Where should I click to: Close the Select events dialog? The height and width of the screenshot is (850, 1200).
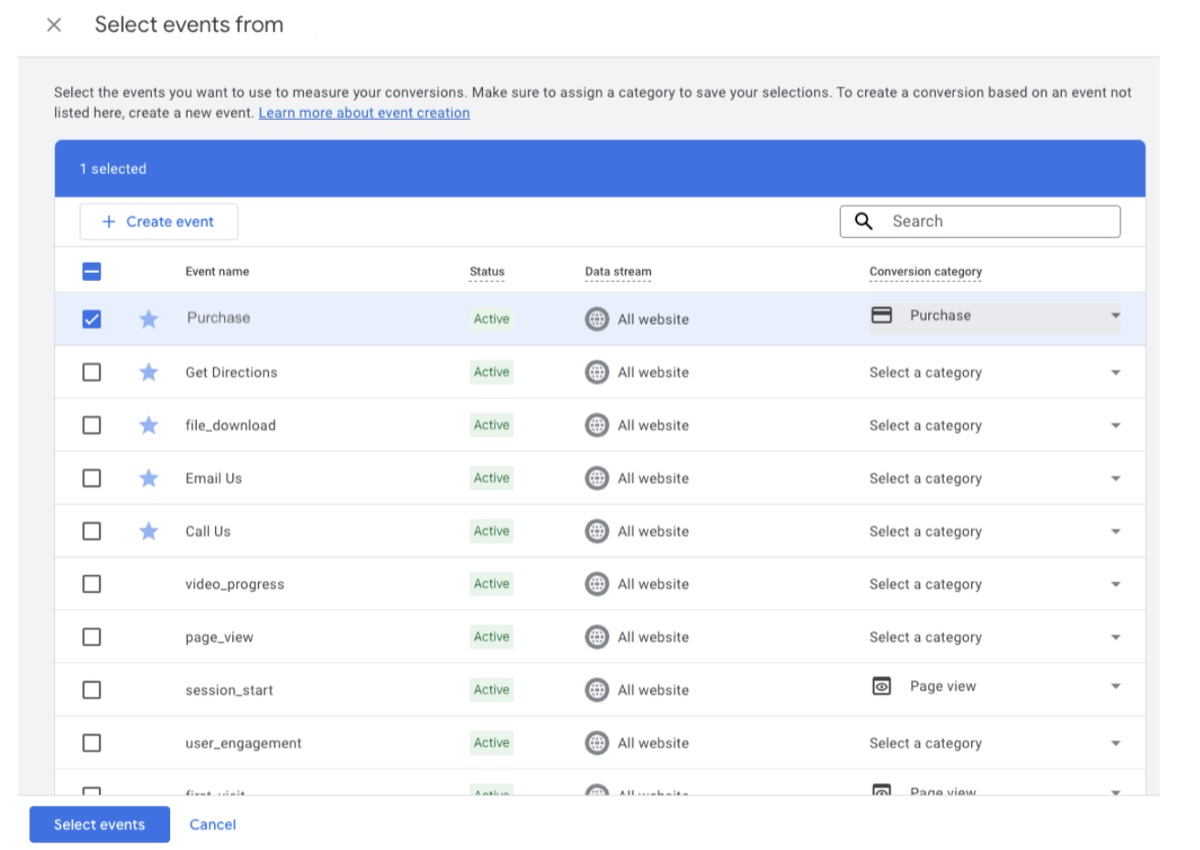tap(54, 25)
